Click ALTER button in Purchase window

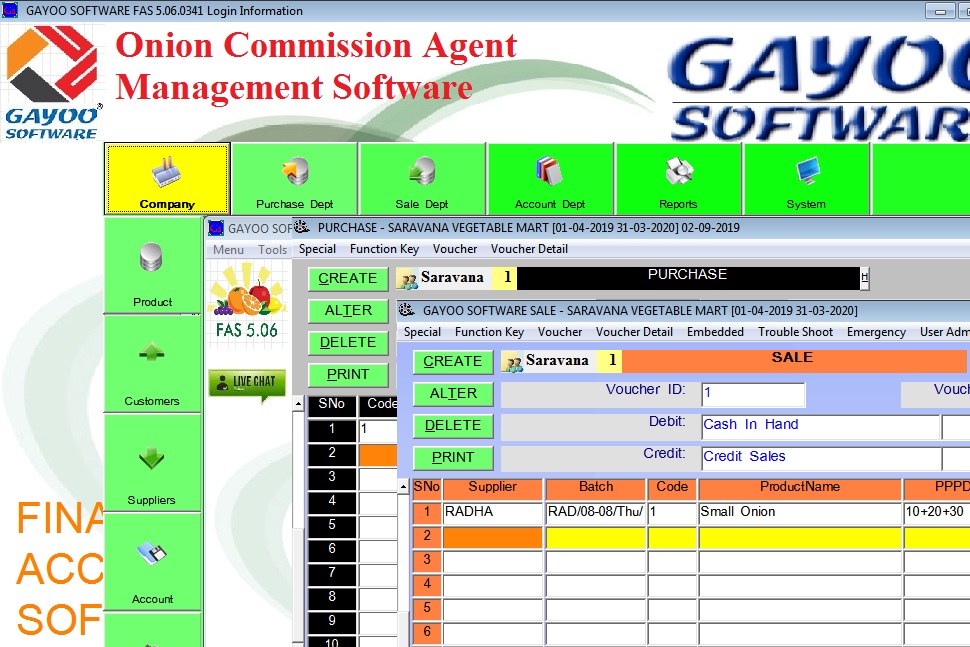pyautogui.click(x=348, y=311)
